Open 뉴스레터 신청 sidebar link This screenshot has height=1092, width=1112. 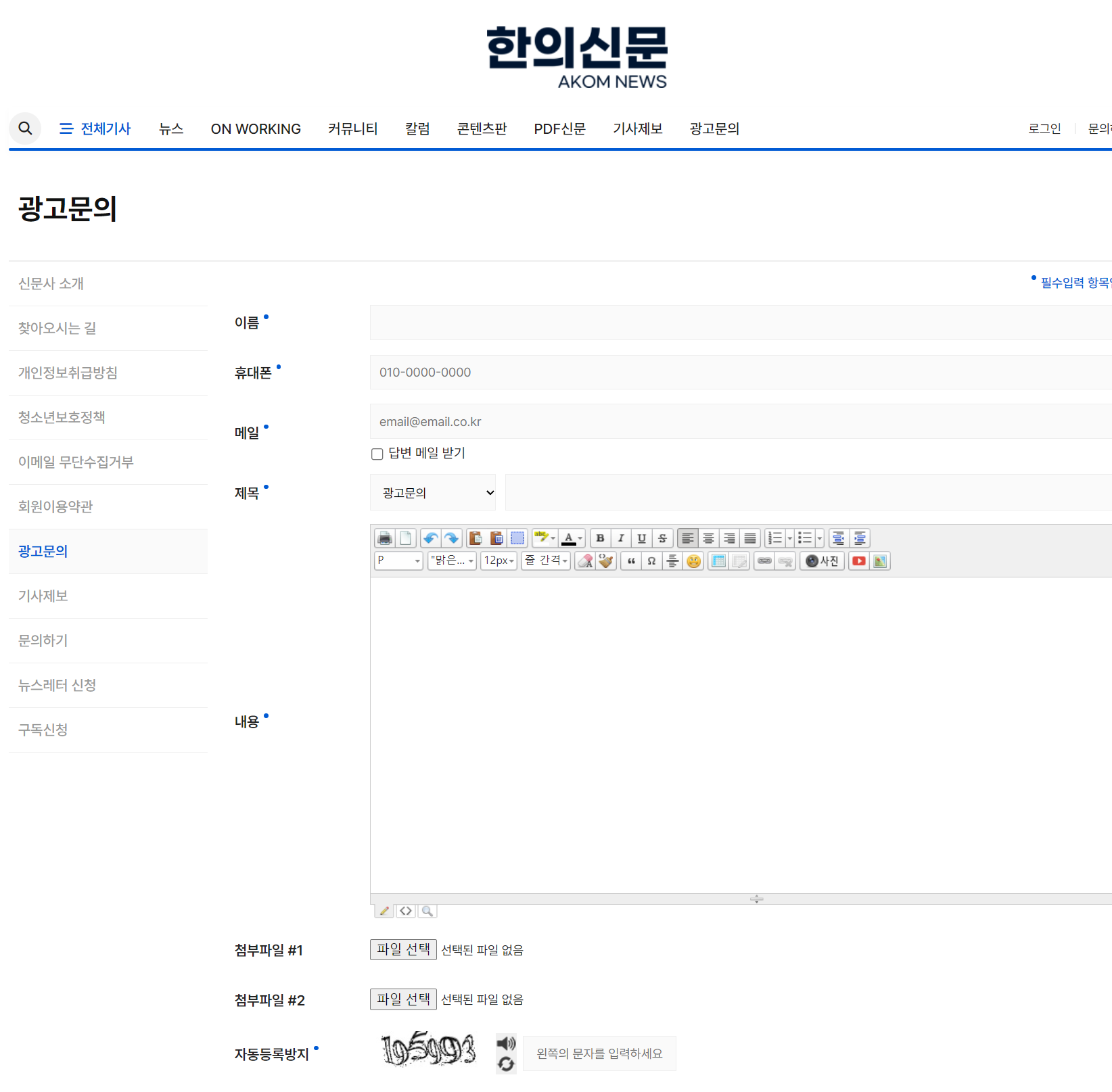[x=57, y=685]
